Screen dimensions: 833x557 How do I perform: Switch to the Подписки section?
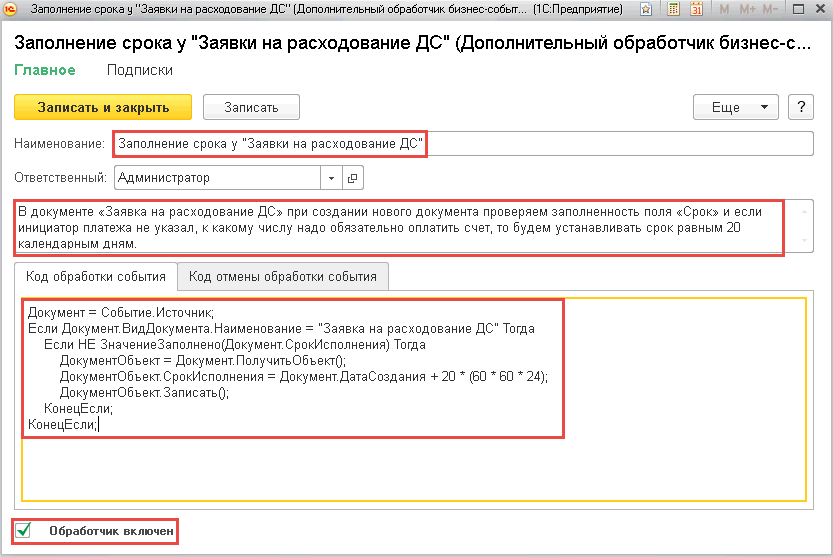pyautogui.click(x=140, y=70)
